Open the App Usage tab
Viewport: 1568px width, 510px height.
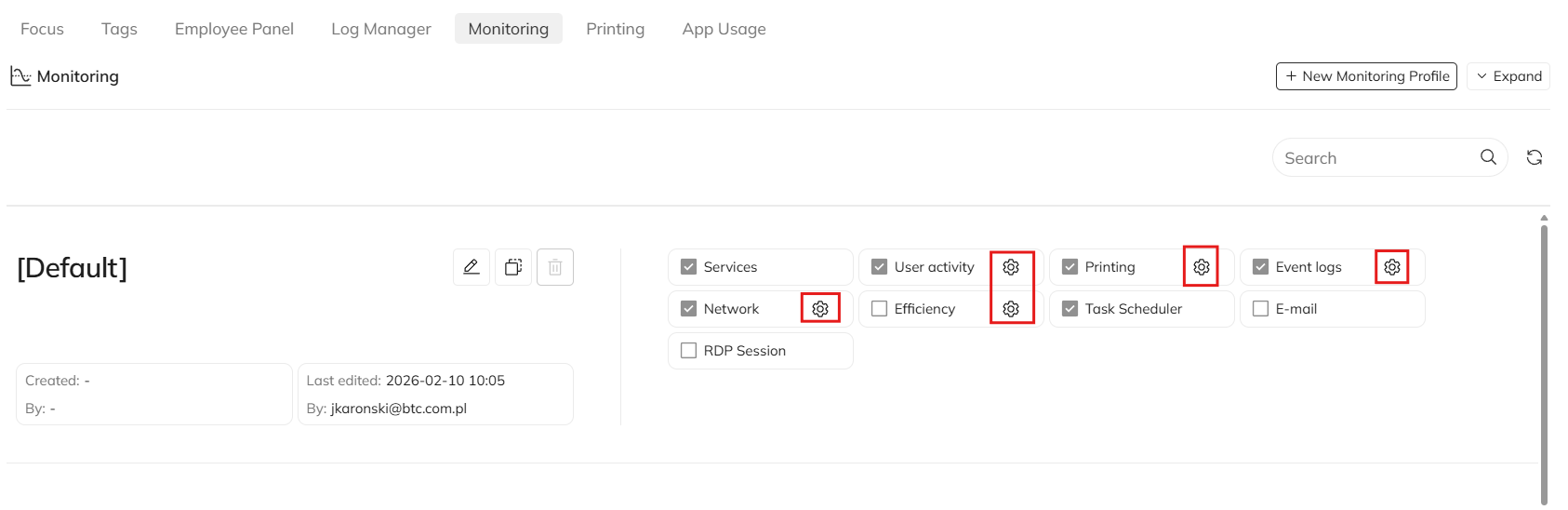pos(724,29)
